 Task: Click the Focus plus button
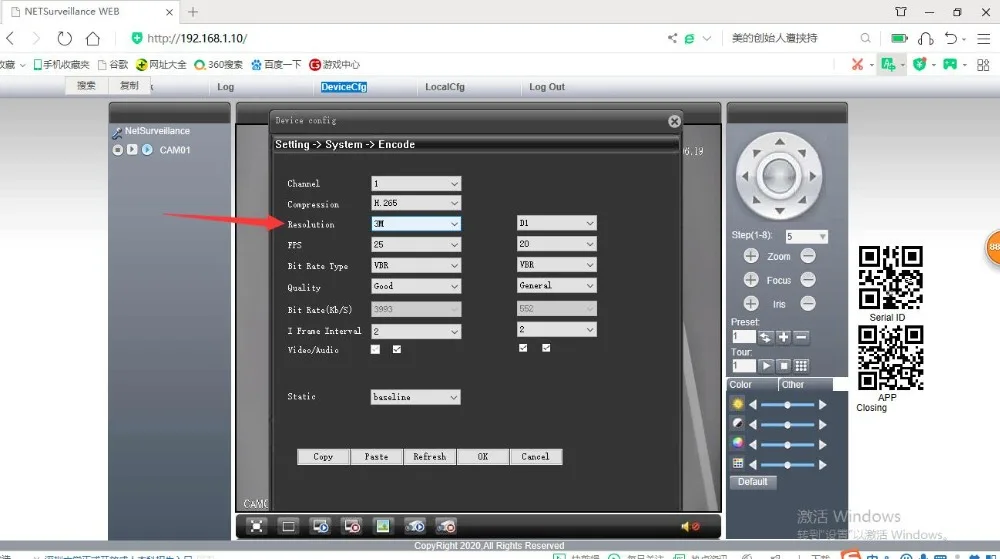coord(751,280)
